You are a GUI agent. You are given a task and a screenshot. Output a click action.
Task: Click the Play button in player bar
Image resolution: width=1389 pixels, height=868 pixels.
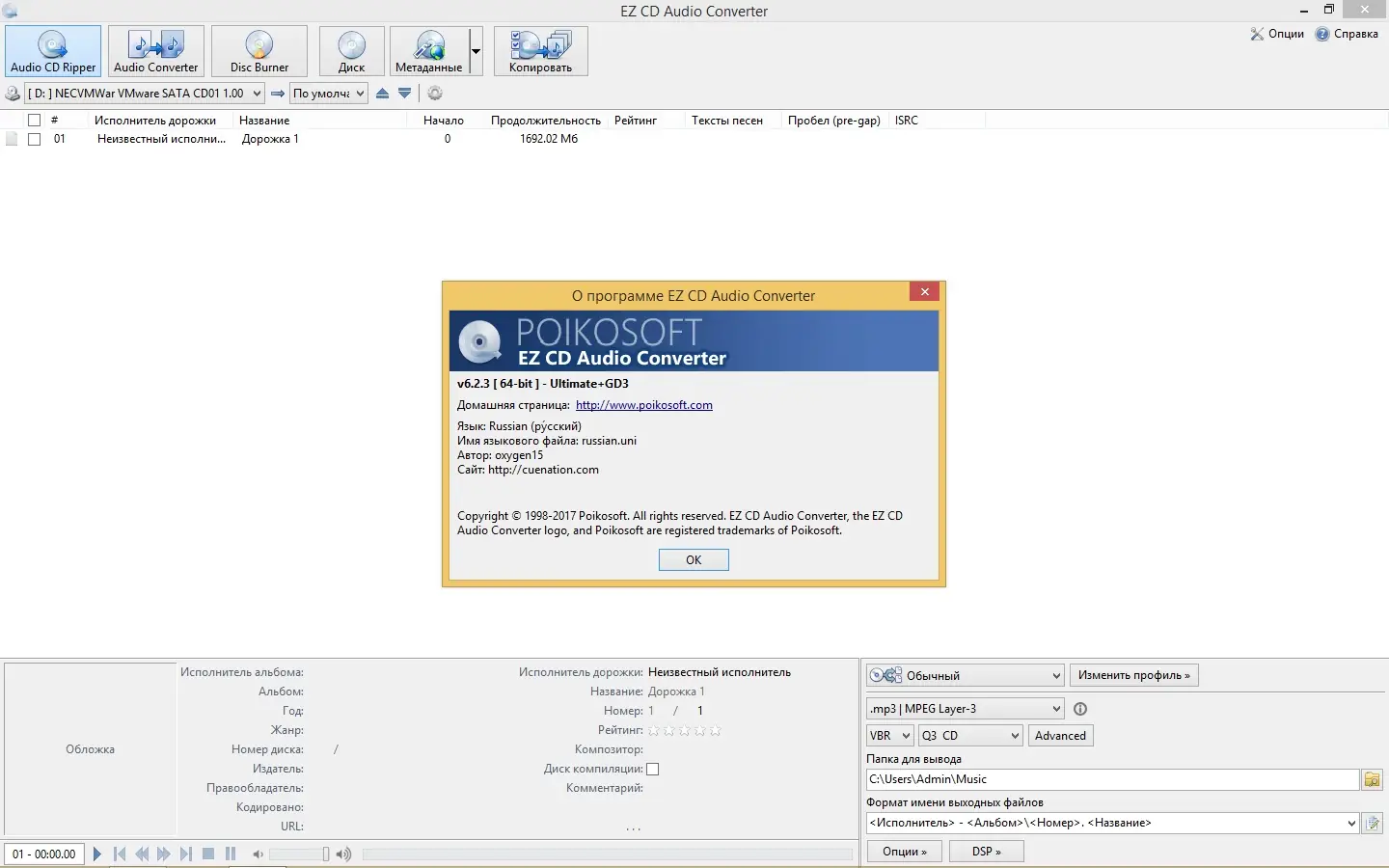(97, 854)
